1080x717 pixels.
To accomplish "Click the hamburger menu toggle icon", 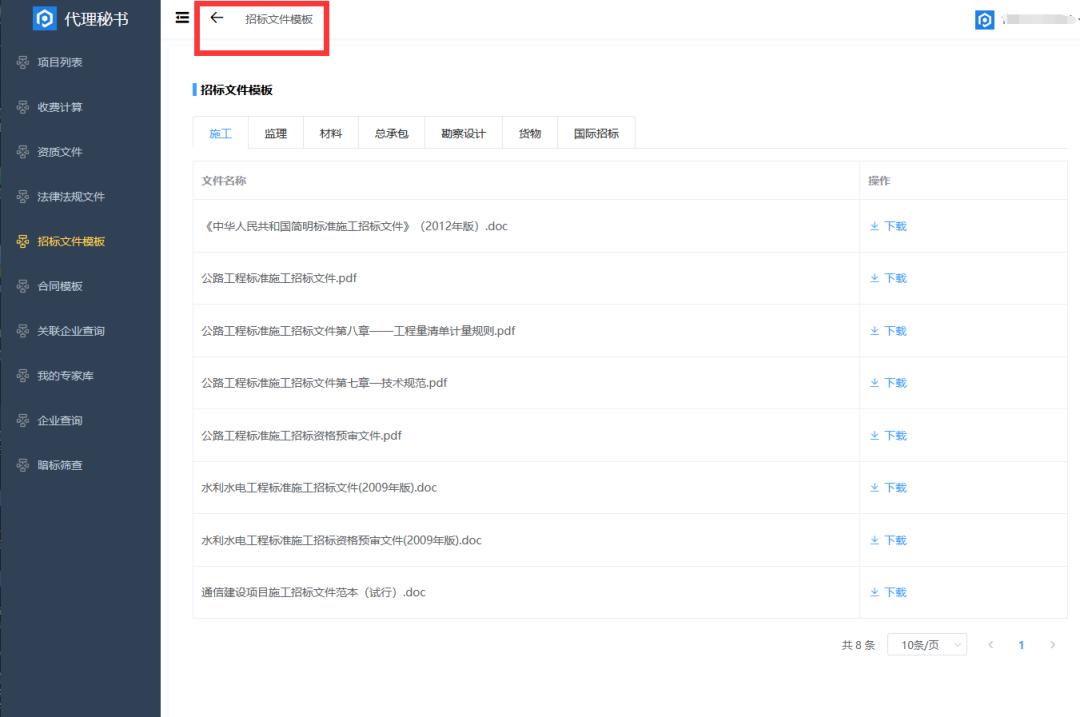I will 181,17.
